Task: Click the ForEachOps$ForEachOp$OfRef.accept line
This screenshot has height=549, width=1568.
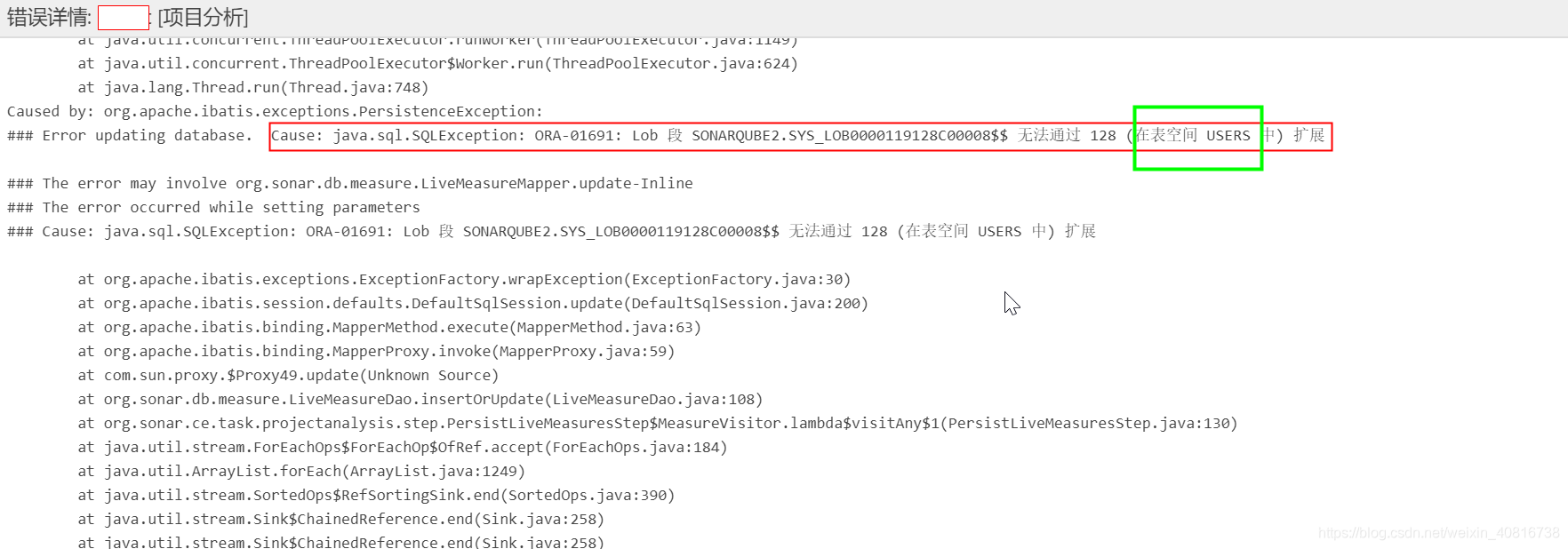Action: pyautogui.click(x=403, y=448)
